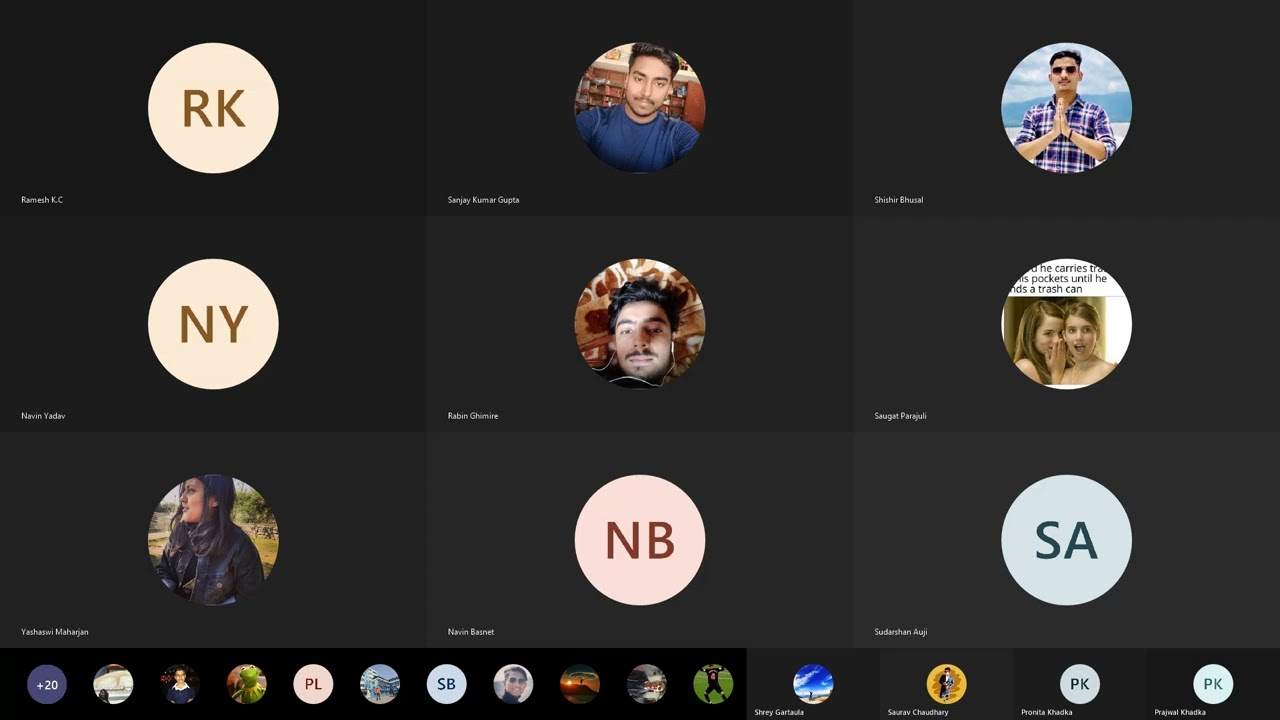
Task: Click the name label Ramesh K.C
Action: click(42, 200)
